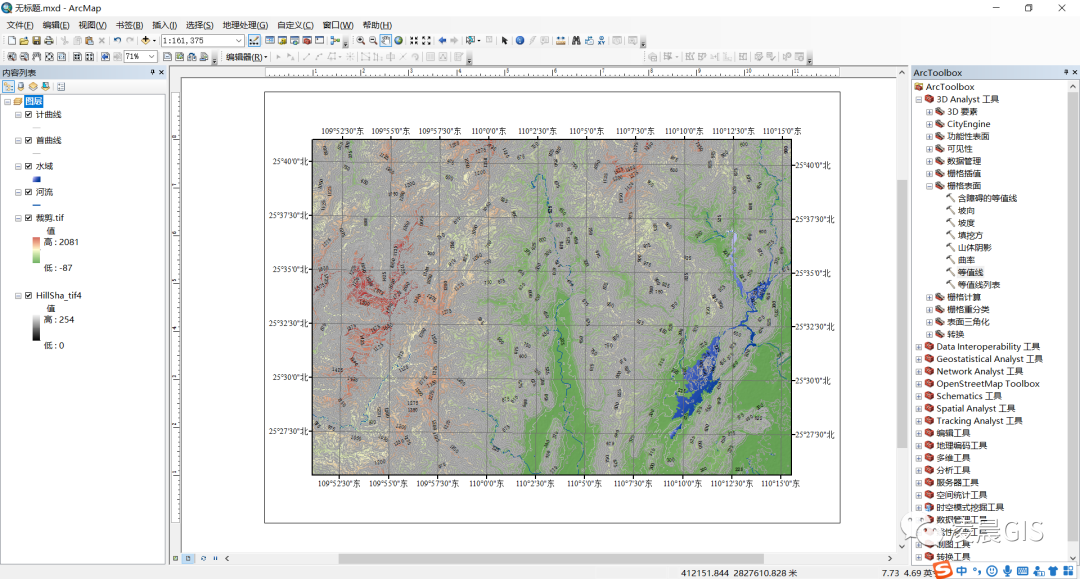Open the layout zoom 71% dropdown
Image resolution: width=1080 pixels, height=579 pixels.
pos(152,56)
